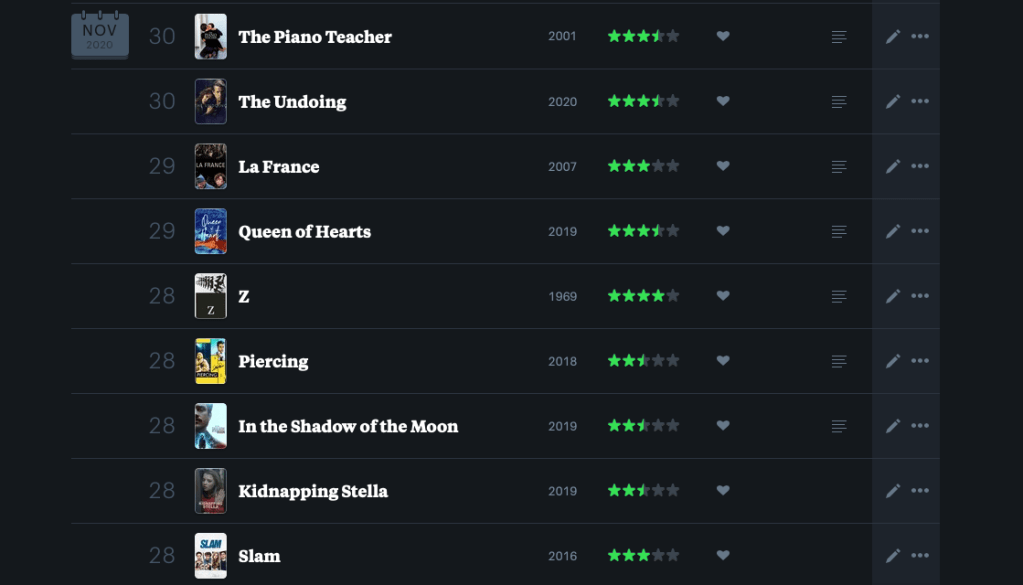Go to the In the Shadow of the Moon title

(x=348, y=426)
